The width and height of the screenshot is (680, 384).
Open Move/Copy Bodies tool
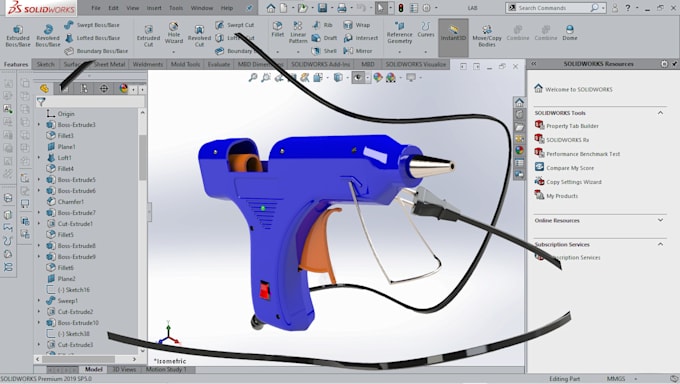click(487, 36)
